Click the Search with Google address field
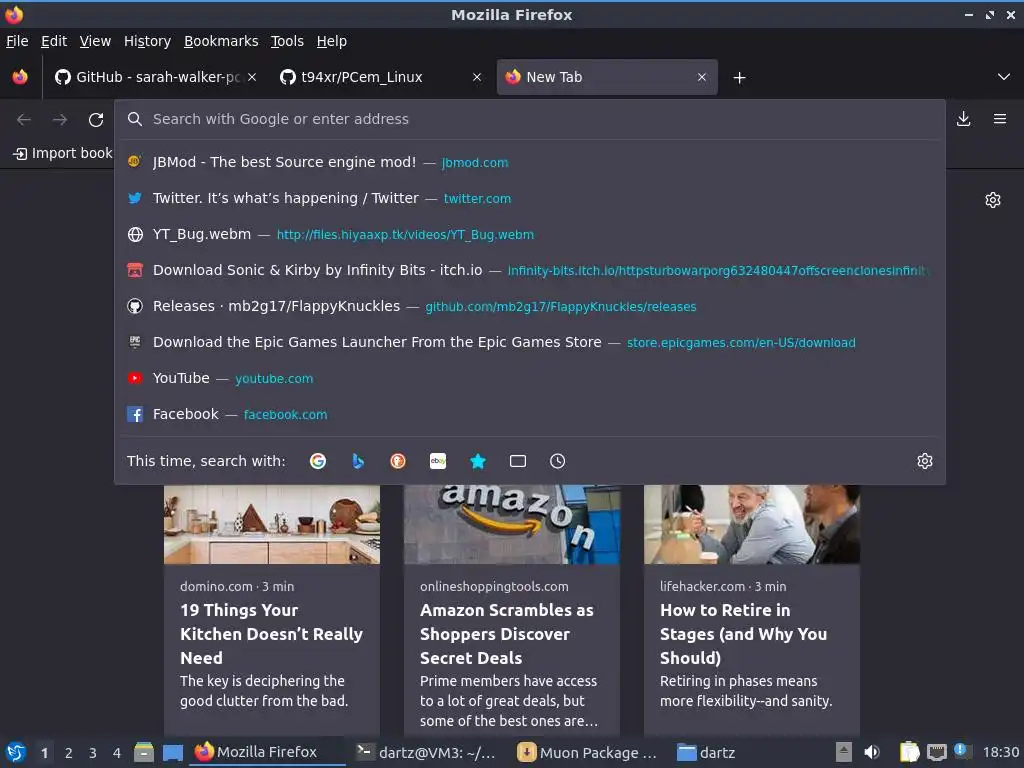The width and height of the screenshot is (1024, 768). 530,119
